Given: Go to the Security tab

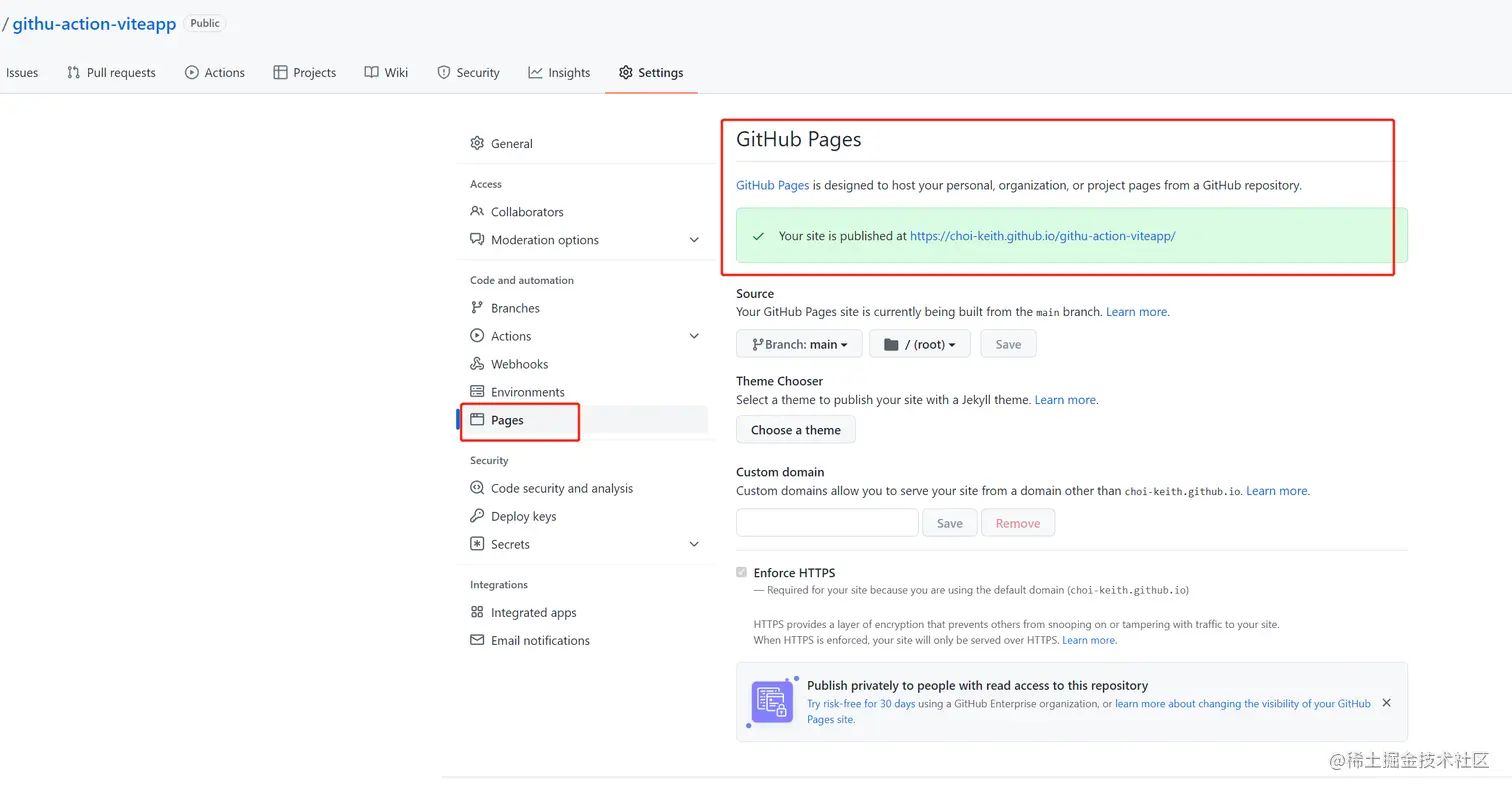Looking at the screenshot, I should pos(468,72).
